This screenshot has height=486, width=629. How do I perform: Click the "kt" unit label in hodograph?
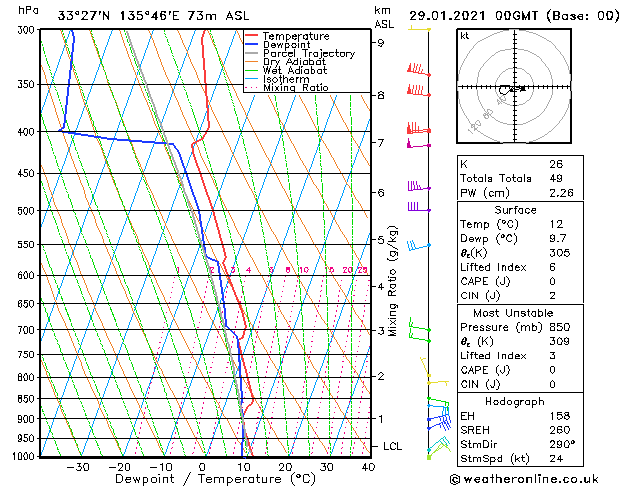tap(465, 36)
